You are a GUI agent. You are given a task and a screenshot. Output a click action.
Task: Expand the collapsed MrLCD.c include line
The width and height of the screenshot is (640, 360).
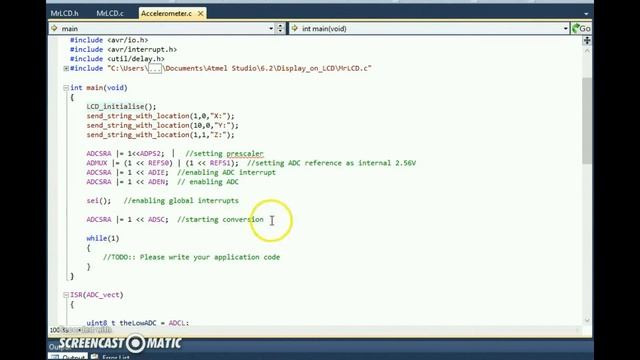[x=66, y=69]
